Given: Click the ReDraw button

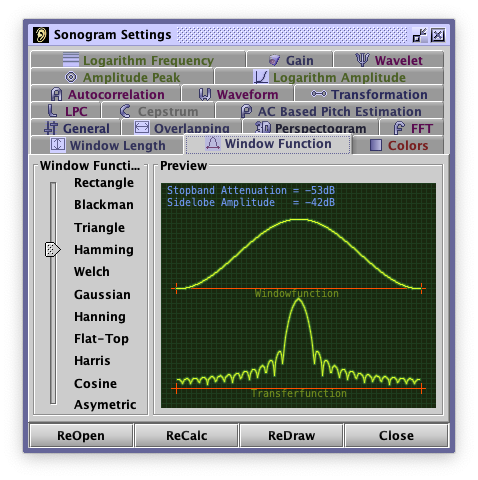Looking at the screenshot, I should click(292, 435).
